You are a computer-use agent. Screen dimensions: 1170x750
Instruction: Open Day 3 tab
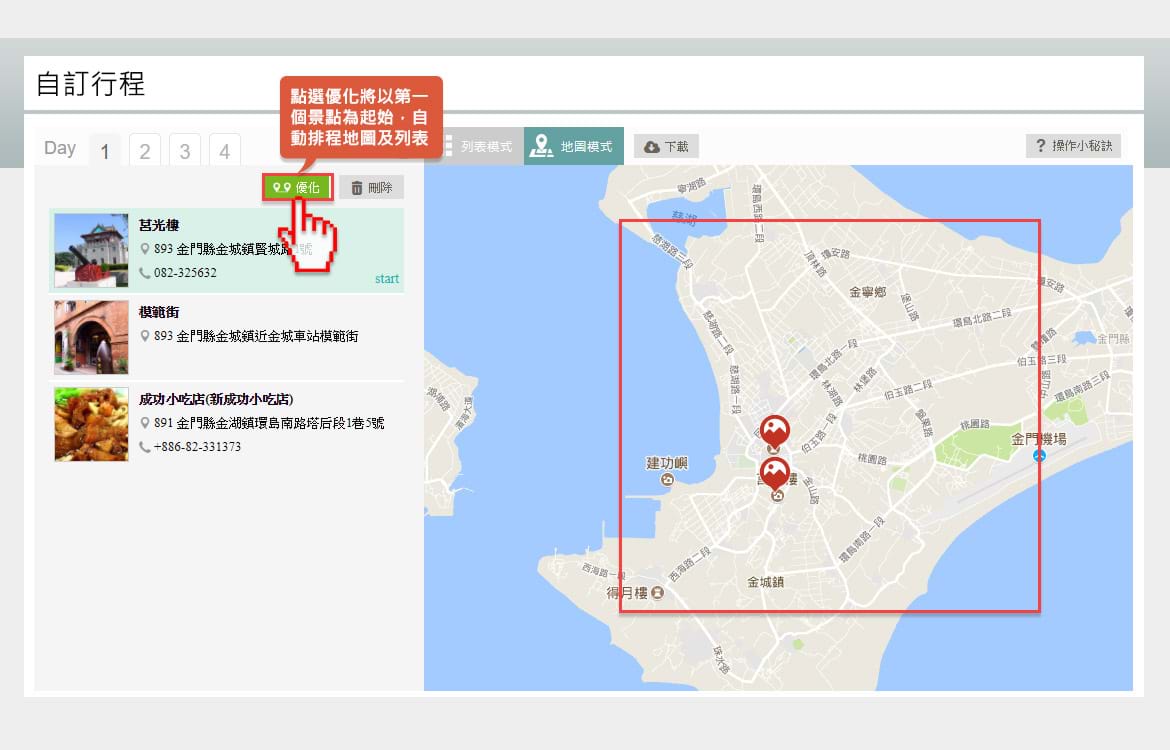(x=185, y=151)
